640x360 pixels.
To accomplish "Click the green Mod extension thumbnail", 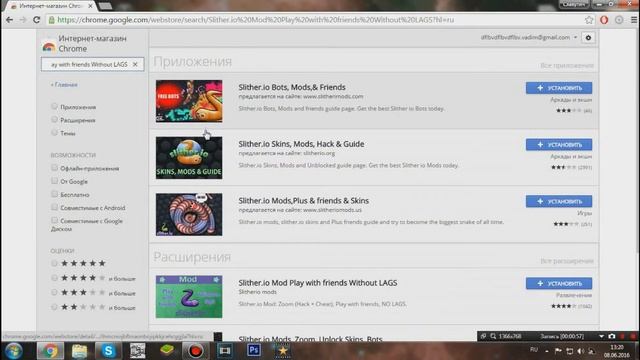I will coord(189,297).
